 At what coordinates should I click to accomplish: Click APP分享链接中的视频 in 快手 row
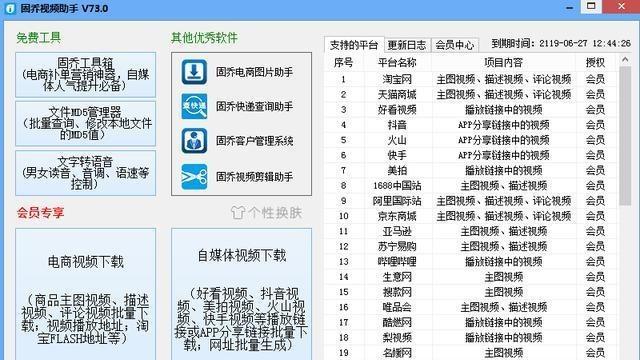[503, 155]
